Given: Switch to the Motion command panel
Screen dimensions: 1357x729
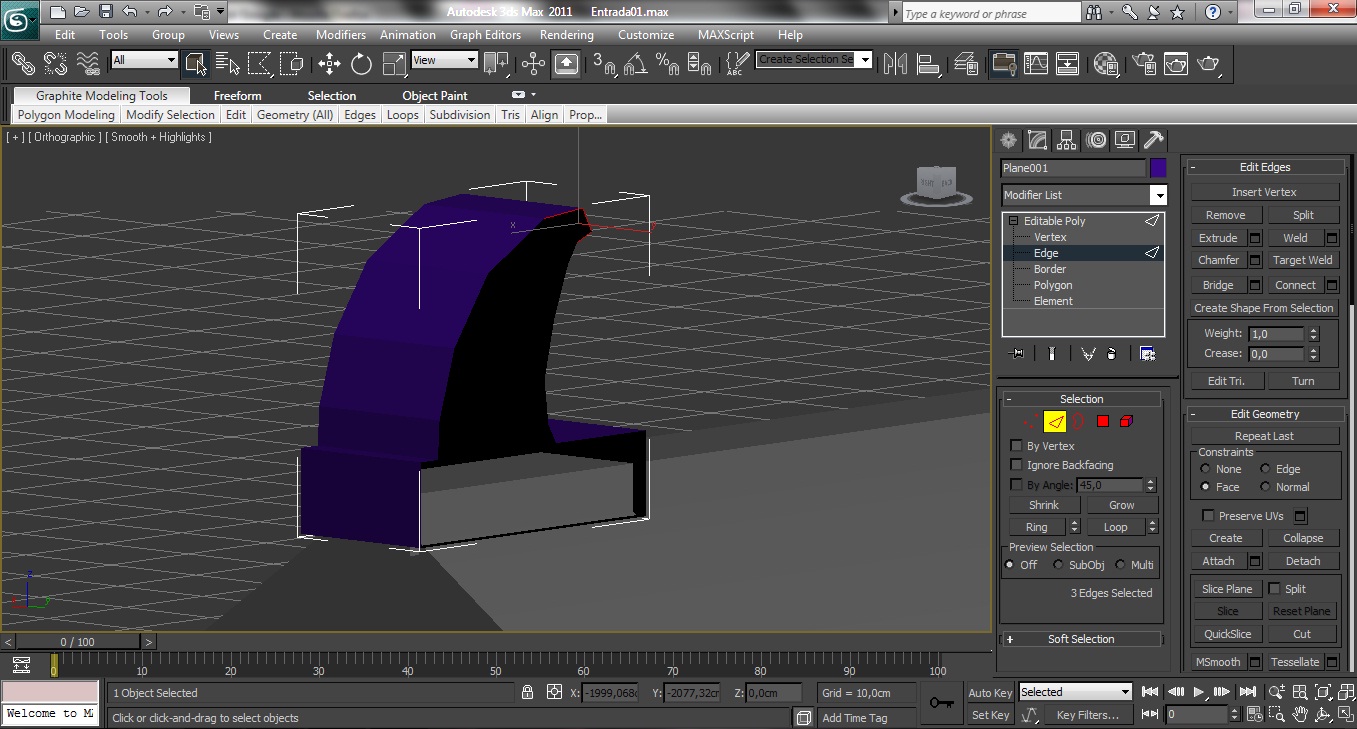Looking at the screenshot, I should pos(1097,140).
